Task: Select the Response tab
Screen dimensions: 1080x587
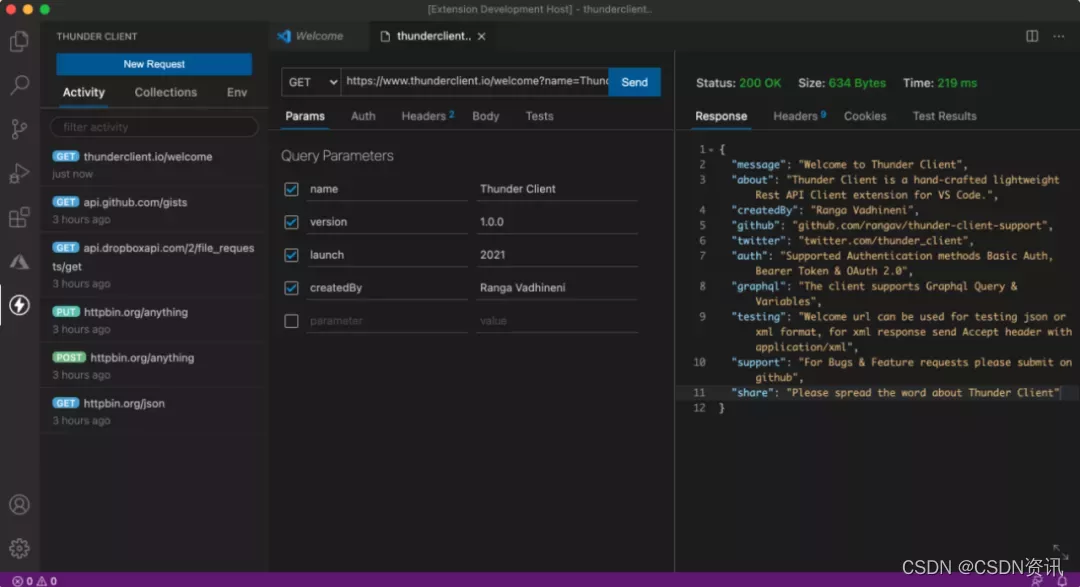Action: [720, 116]
